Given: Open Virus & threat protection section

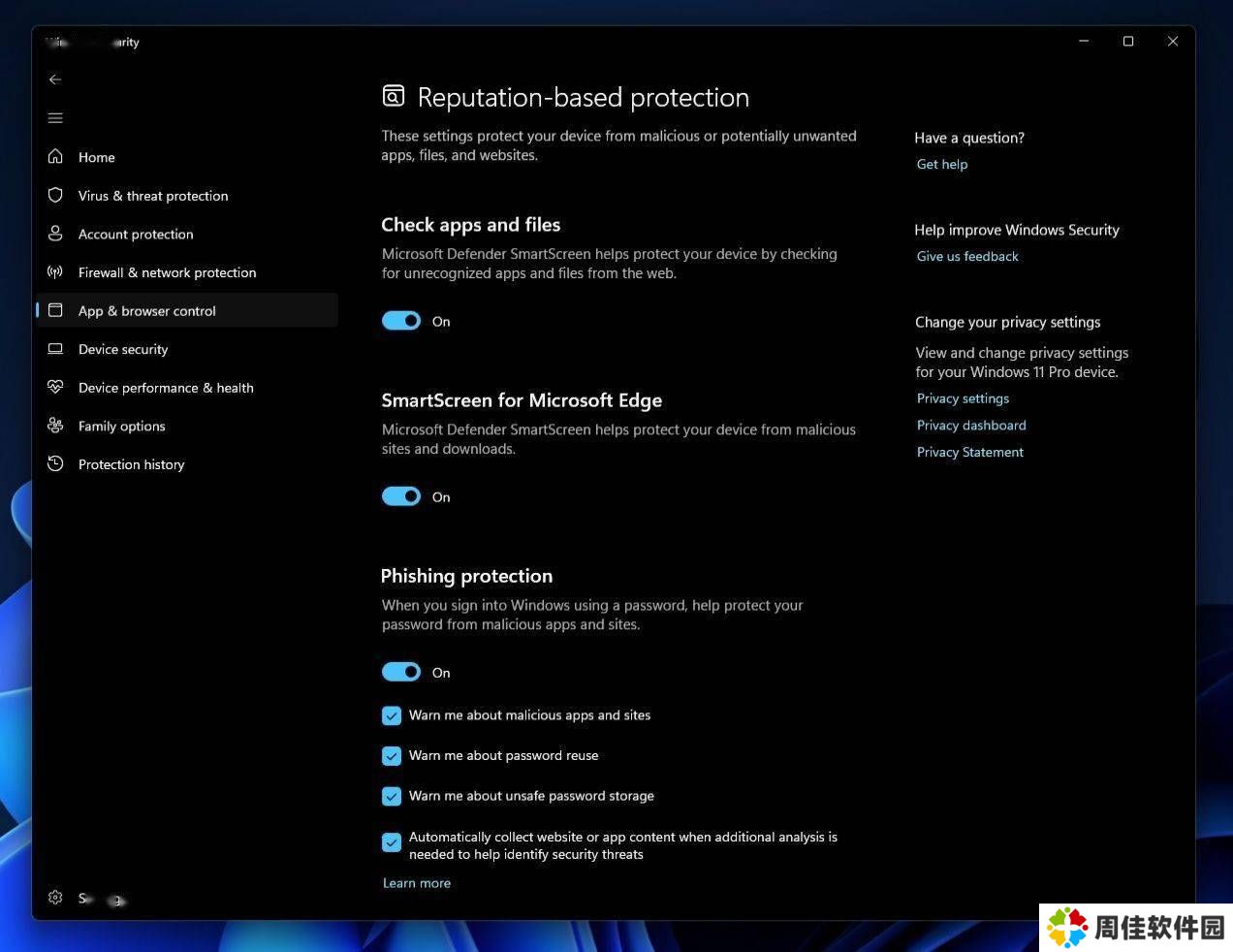Looking at the screenshot, I should click(x=187, y=195).
